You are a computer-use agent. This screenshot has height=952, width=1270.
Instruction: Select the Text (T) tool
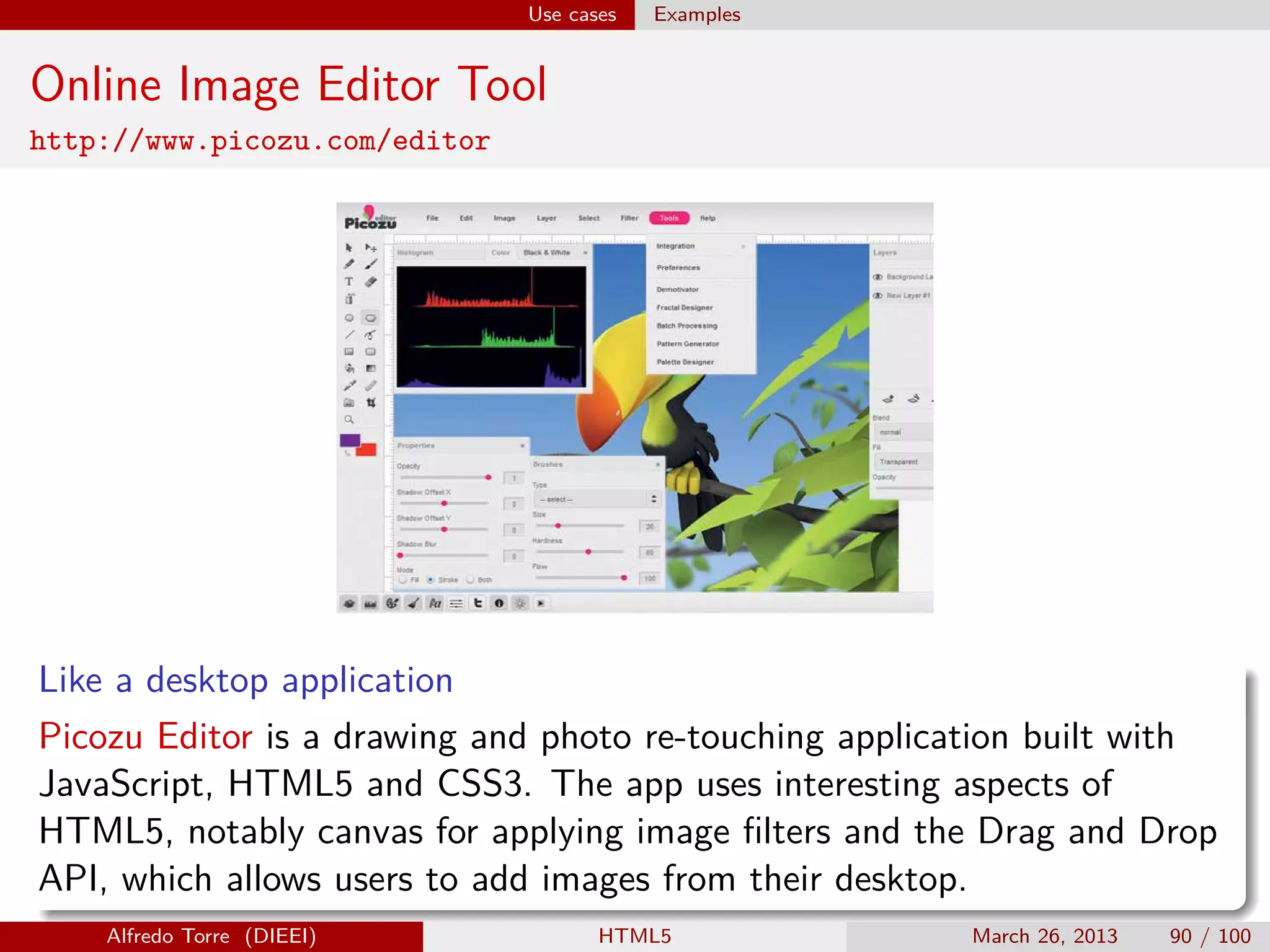tap(349, 281)
